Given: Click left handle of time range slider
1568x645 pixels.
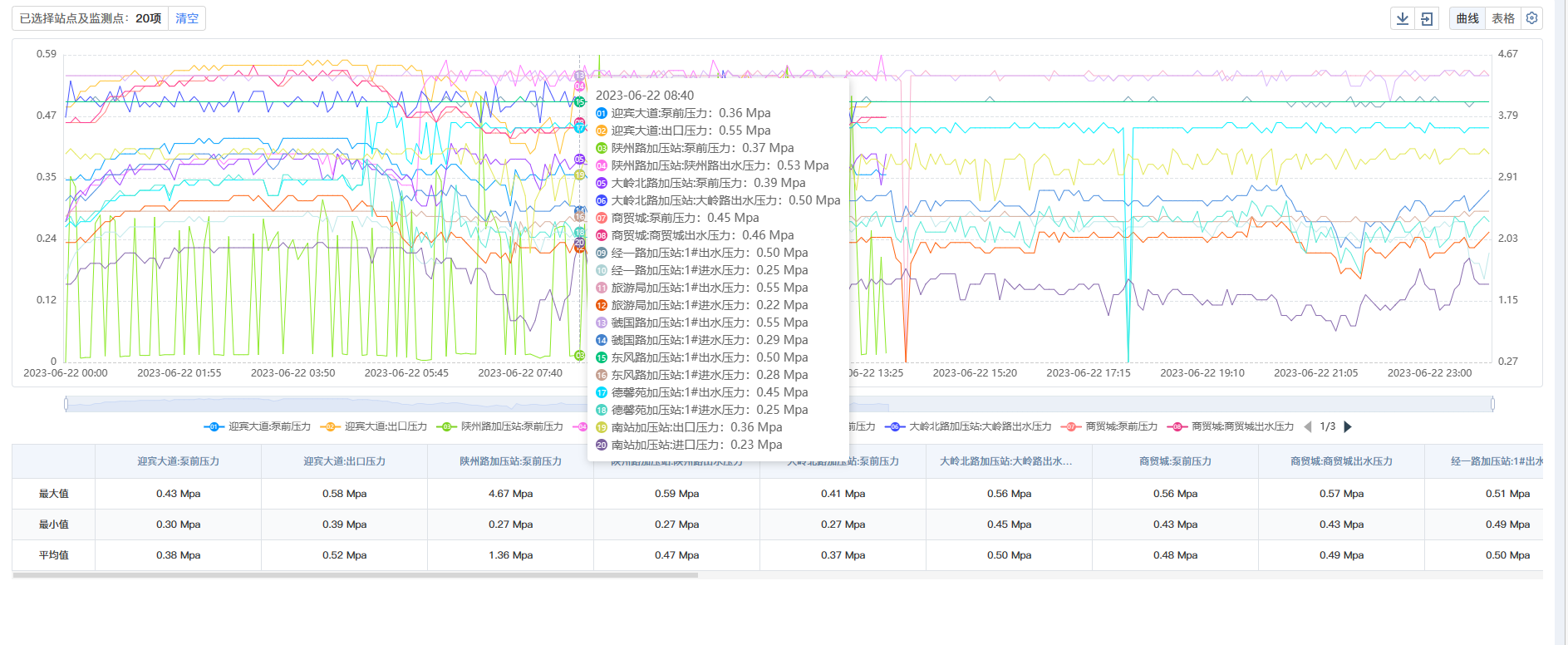Looking at the screenshot, I should point(66,404).
